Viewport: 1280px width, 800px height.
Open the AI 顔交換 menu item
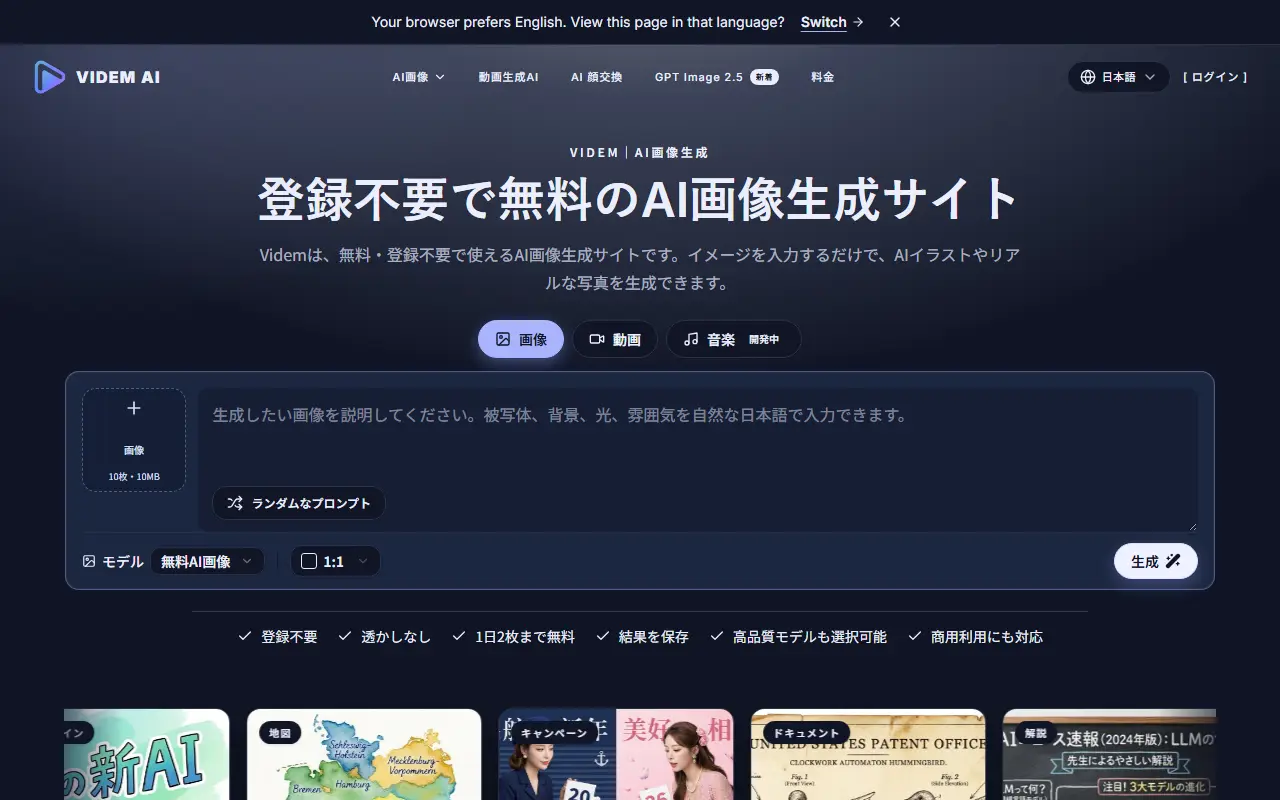597,77
